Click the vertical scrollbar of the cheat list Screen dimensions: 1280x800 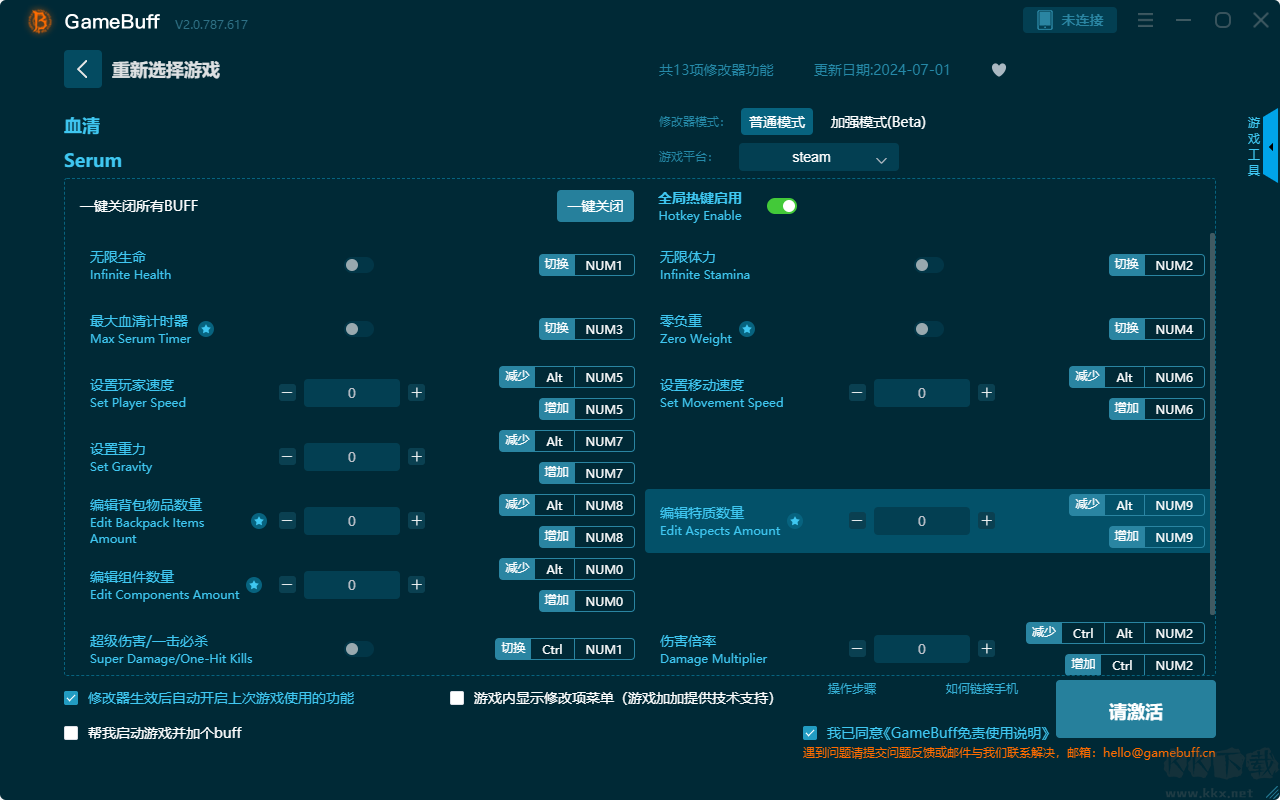[x=1213, y=423]
